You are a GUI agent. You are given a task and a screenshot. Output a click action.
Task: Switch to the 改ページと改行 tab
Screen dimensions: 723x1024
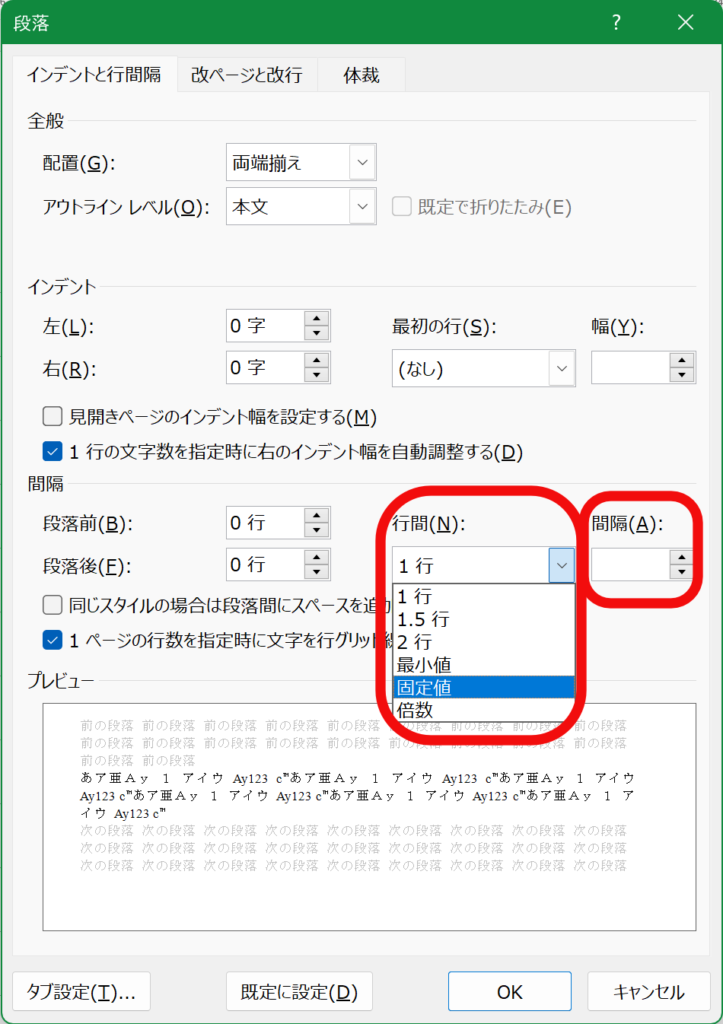[x=247, y=75]
